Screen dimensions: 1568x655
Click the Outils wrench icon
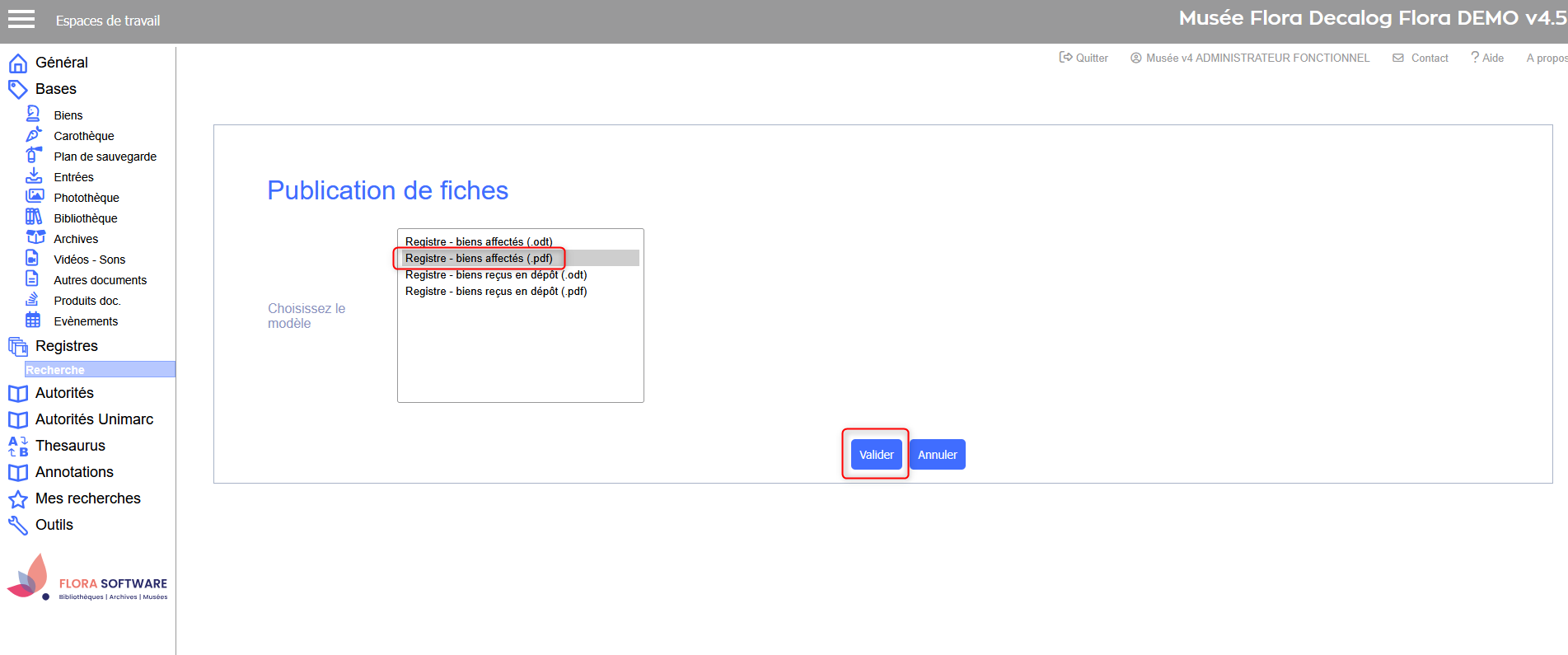[x=18, y=525]
